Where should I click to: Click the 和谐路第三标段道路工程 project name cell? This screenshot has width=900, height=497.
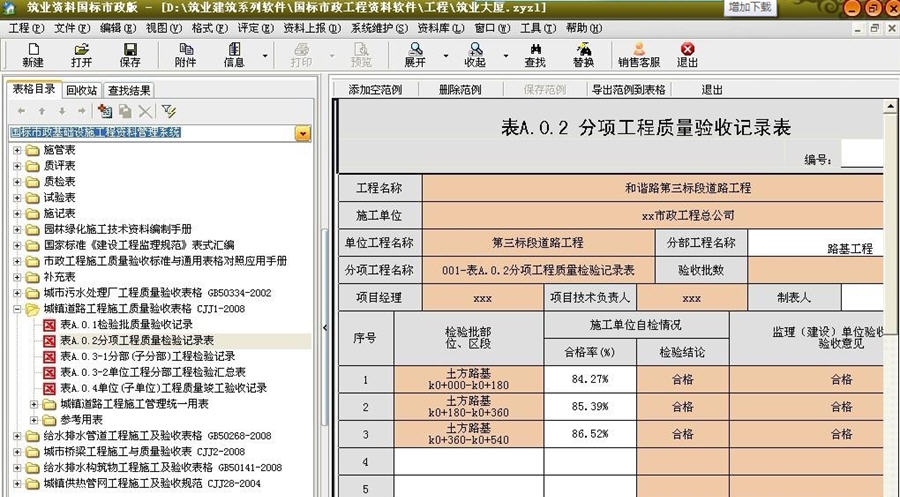(653, 188)
